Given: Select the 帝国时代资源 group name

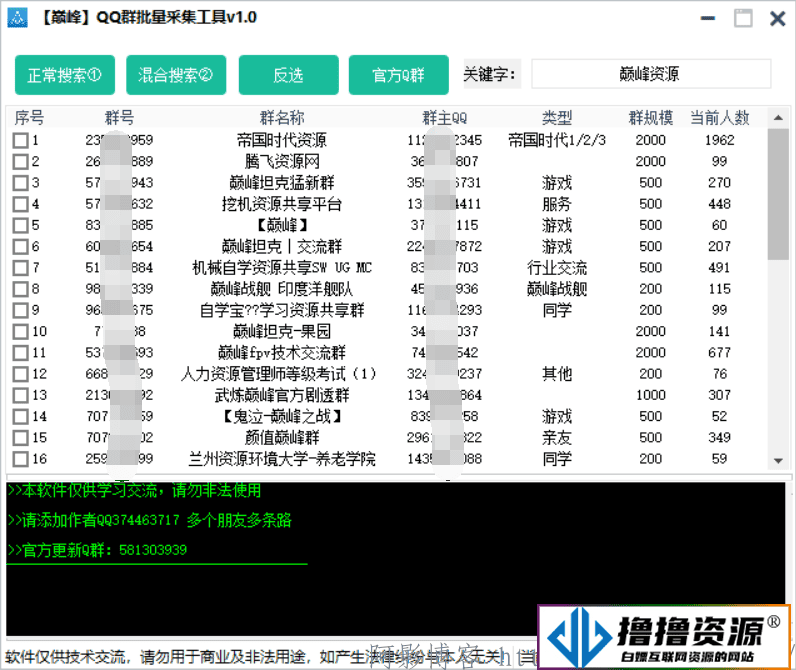Looking at the screenshot, I should click(x=282, y=140).
